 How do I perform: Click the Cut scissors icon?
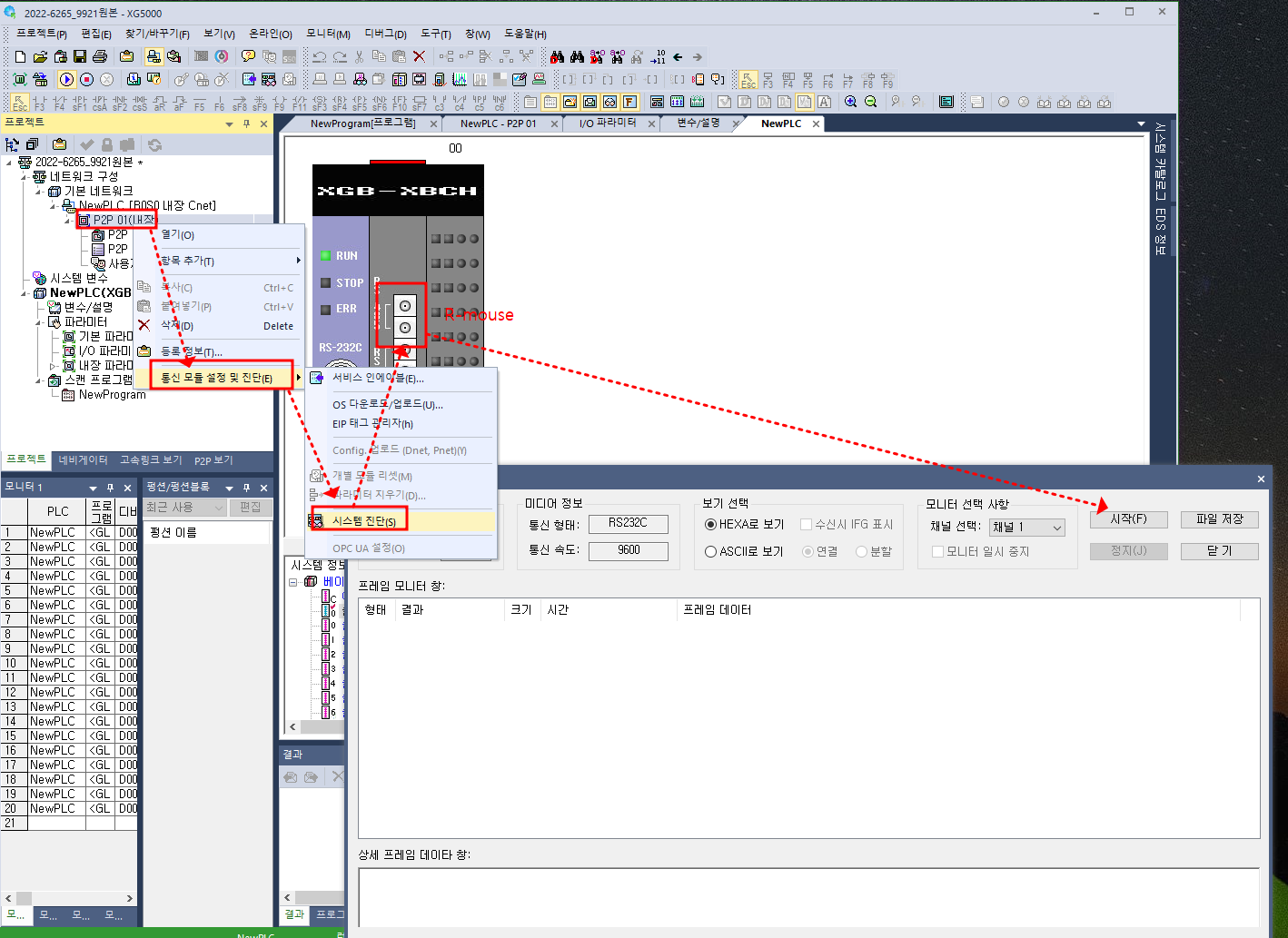click(x=360, y=56)
